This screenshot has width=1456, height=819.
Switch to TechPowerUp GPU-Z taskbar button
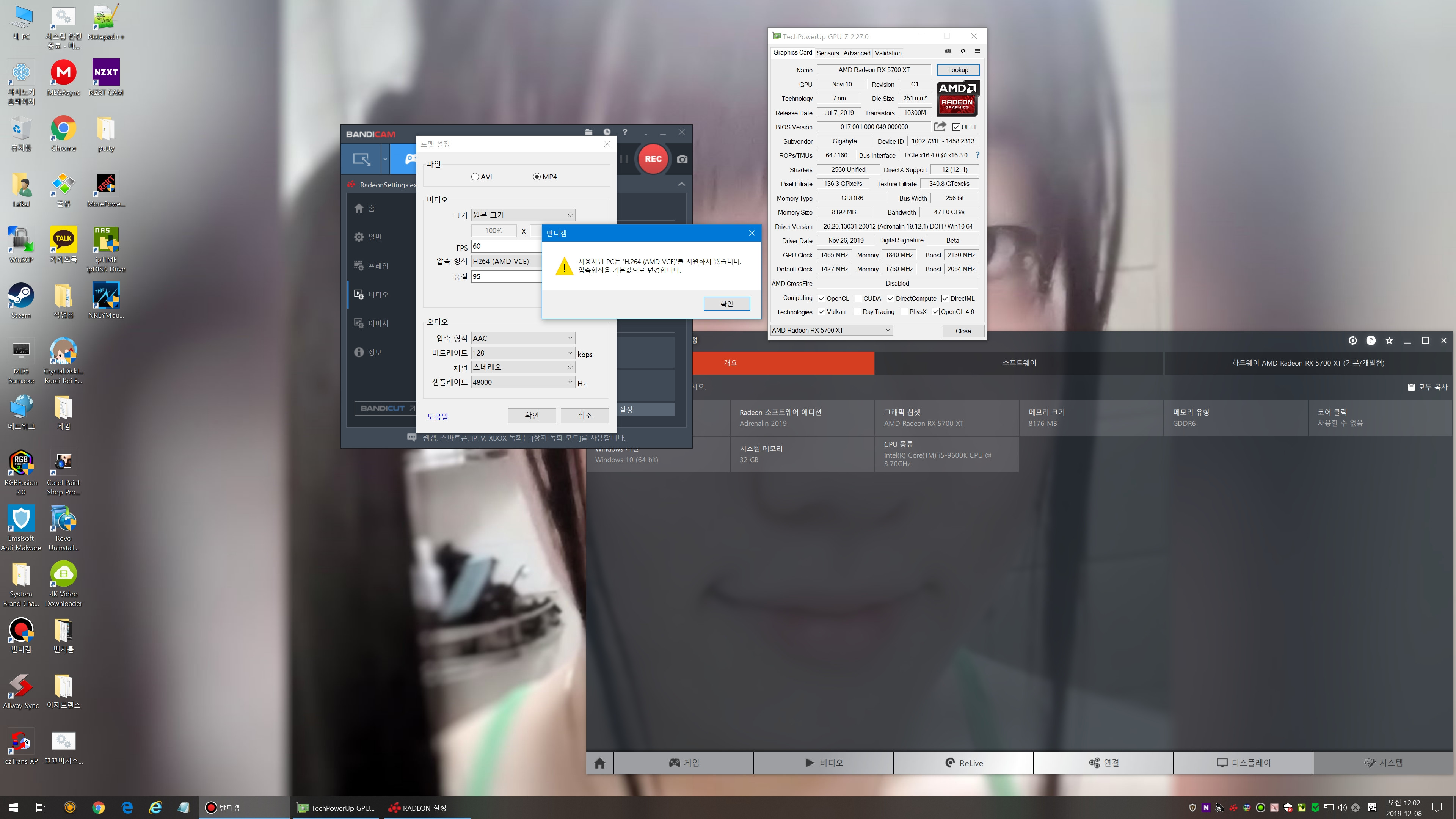point(336,808)
